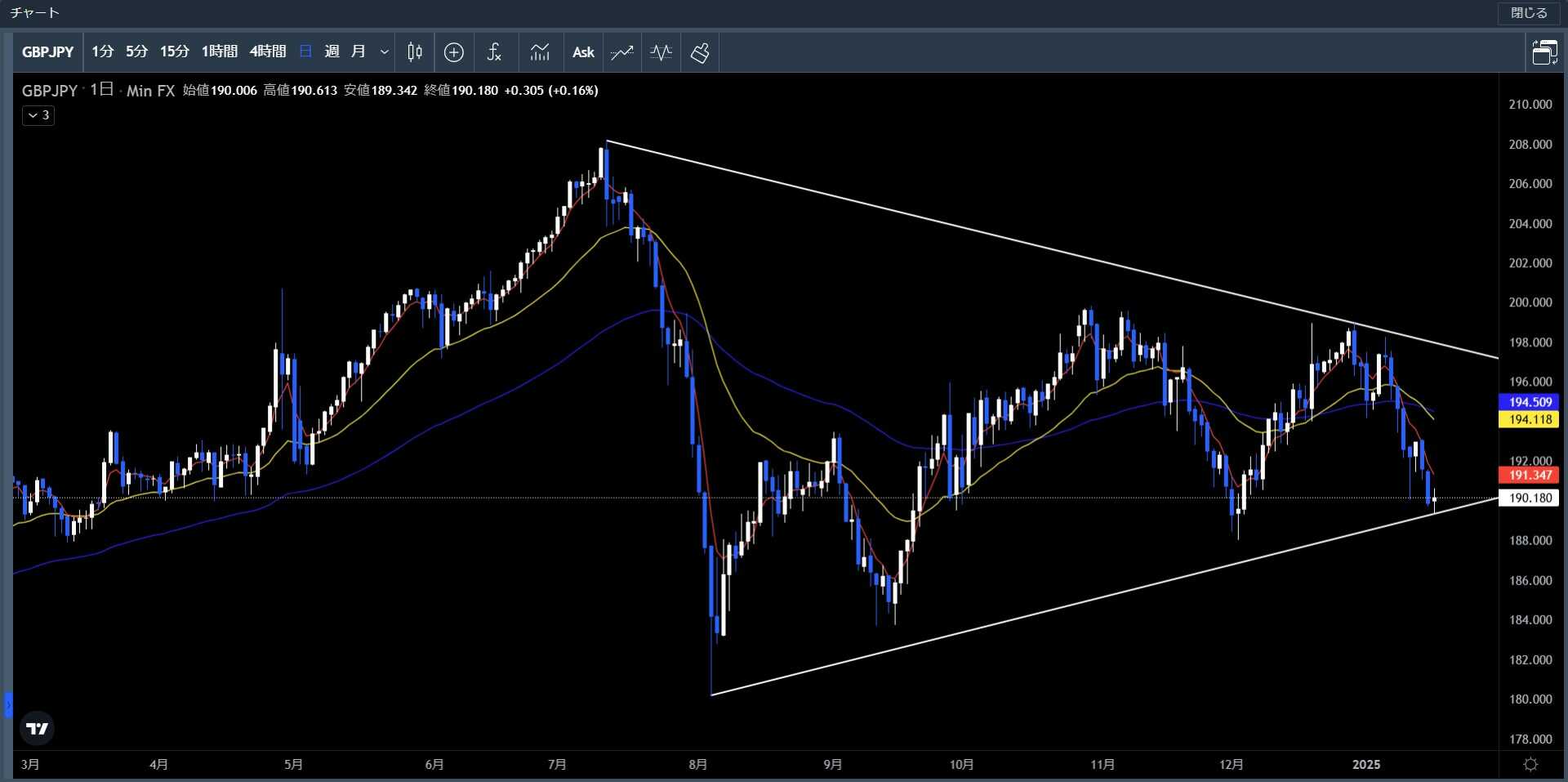This screenshot has height=782, width=1568.
Task: Switch to the 1分 timeframe
Action: (102, 52)
